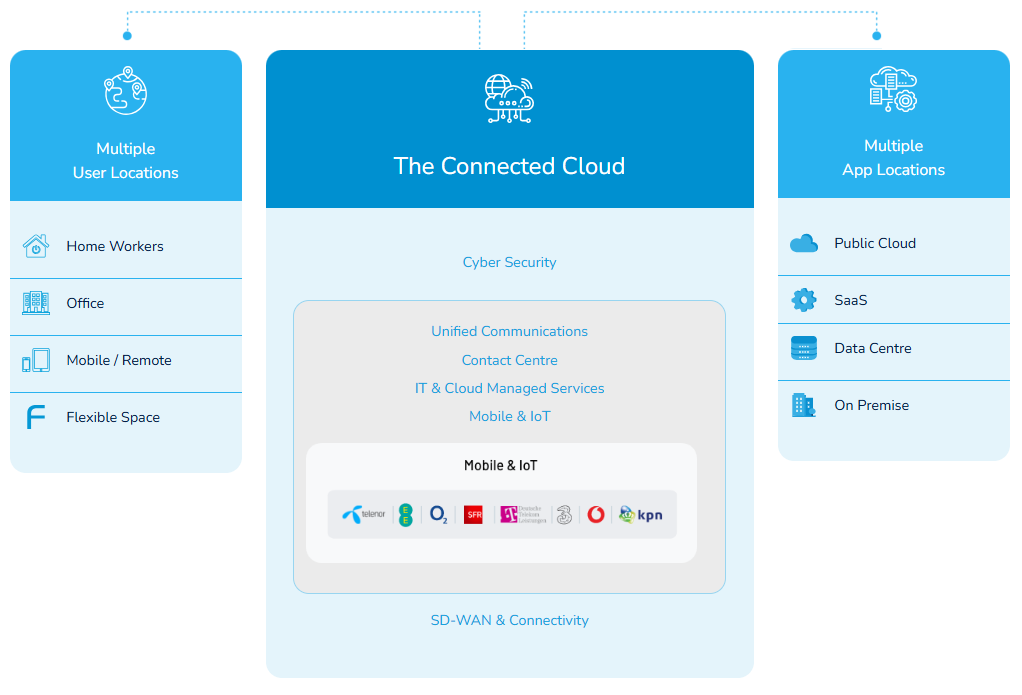Click the SaaS gear icon
The height and width of the screenshot is (695, 1022).
coord(804,300)
